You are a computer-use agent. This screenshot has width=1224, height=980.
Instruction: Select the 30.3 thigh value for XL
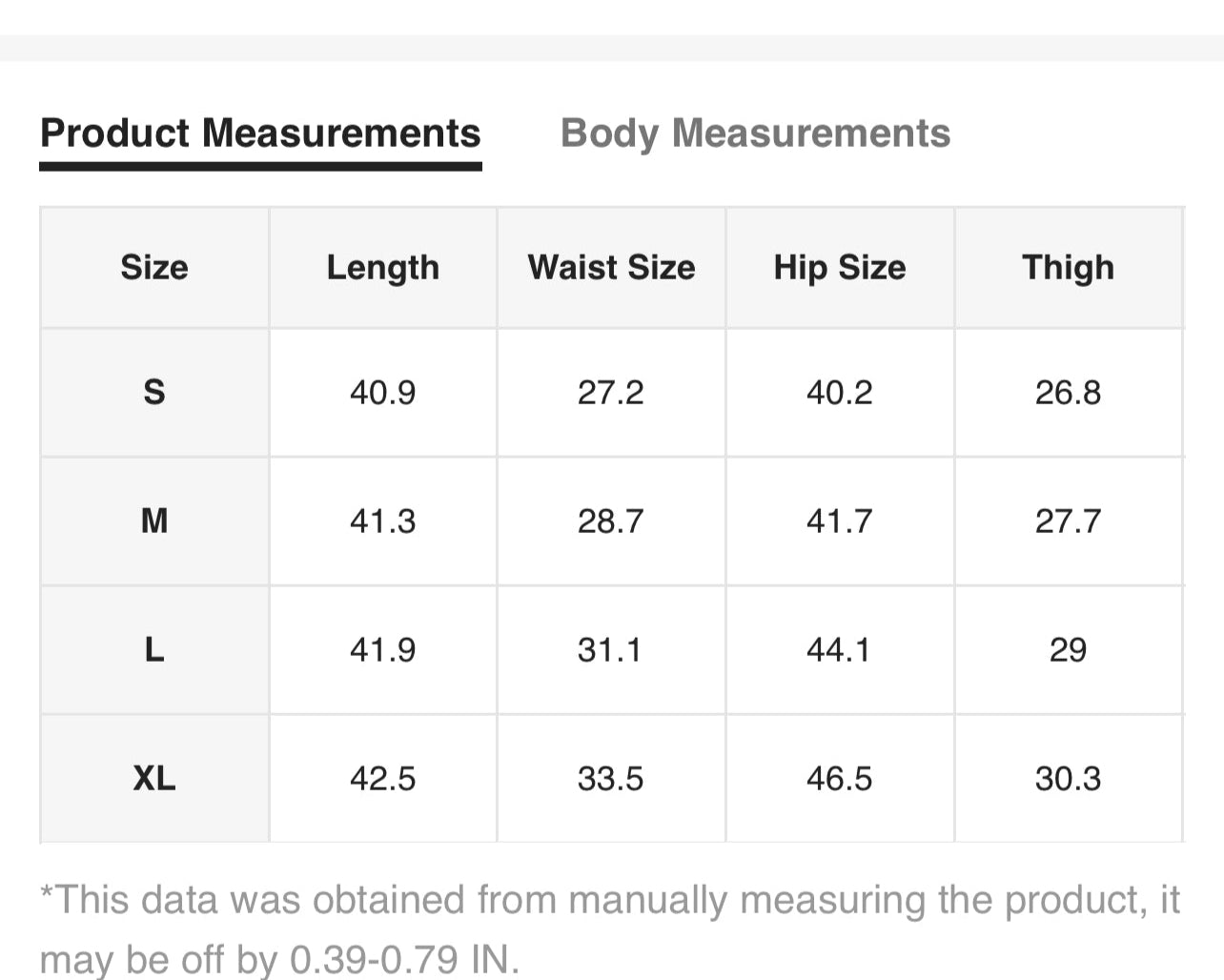coord(1068,778)
